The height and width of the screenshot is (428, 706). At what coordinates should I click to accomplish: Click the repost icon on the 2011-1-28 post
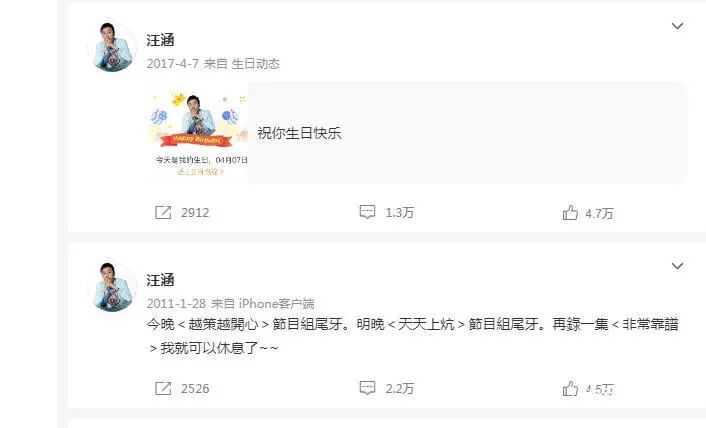coord(163,388)
